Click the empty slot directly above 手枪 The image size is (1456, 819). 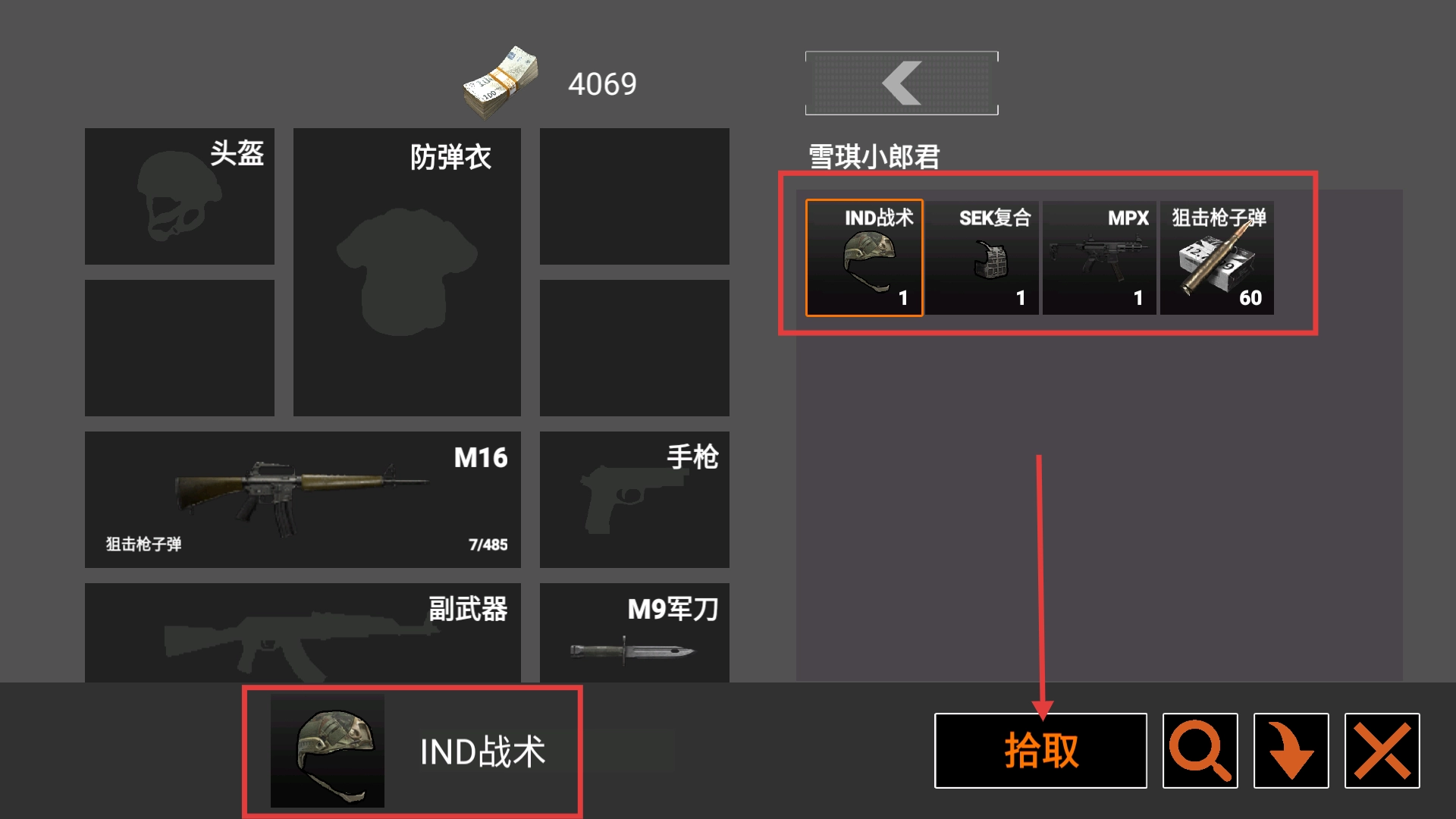coord(635,347)
